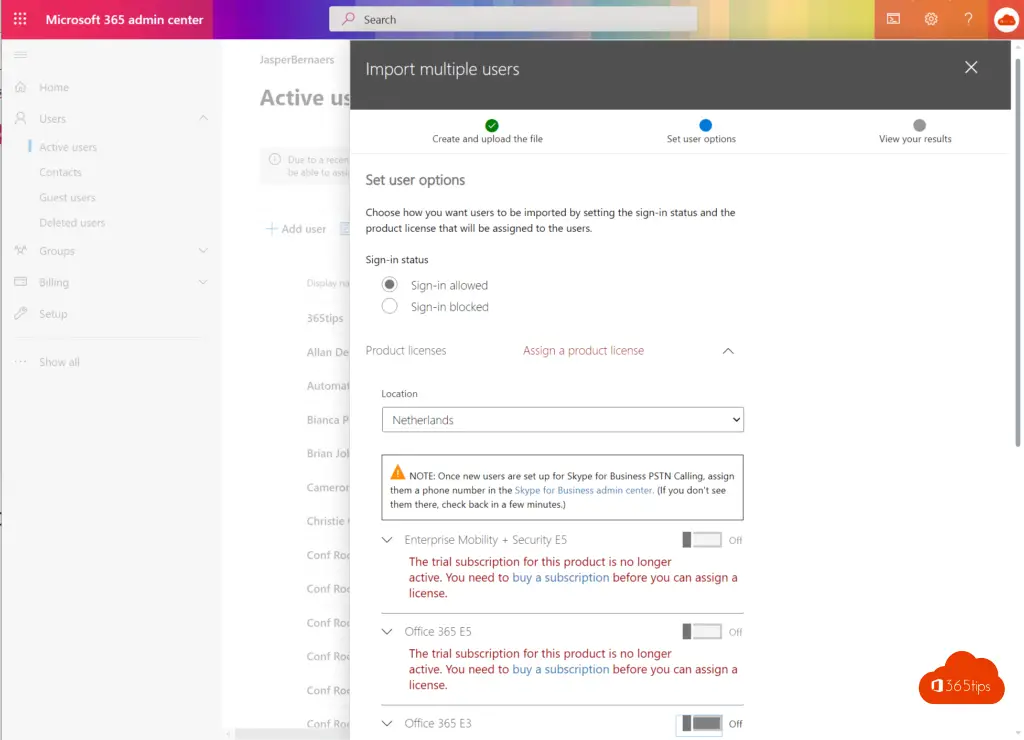Viewport: 1024px width, 740px height.
Task: Click the Groups people icon
Action: tap(21, 251)
